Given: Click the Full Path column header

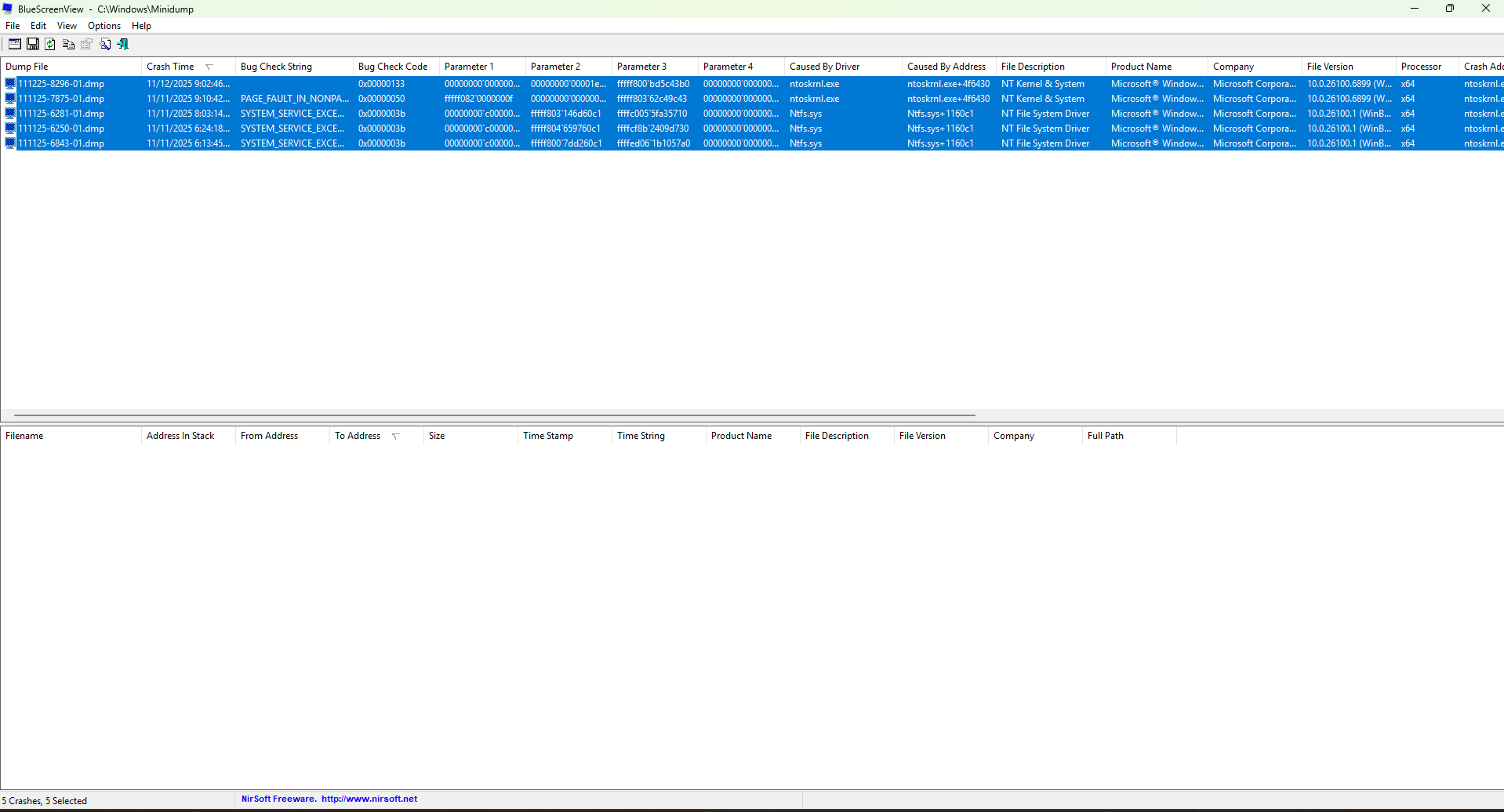Looking at the screenshot, I should coord(1129,436).
